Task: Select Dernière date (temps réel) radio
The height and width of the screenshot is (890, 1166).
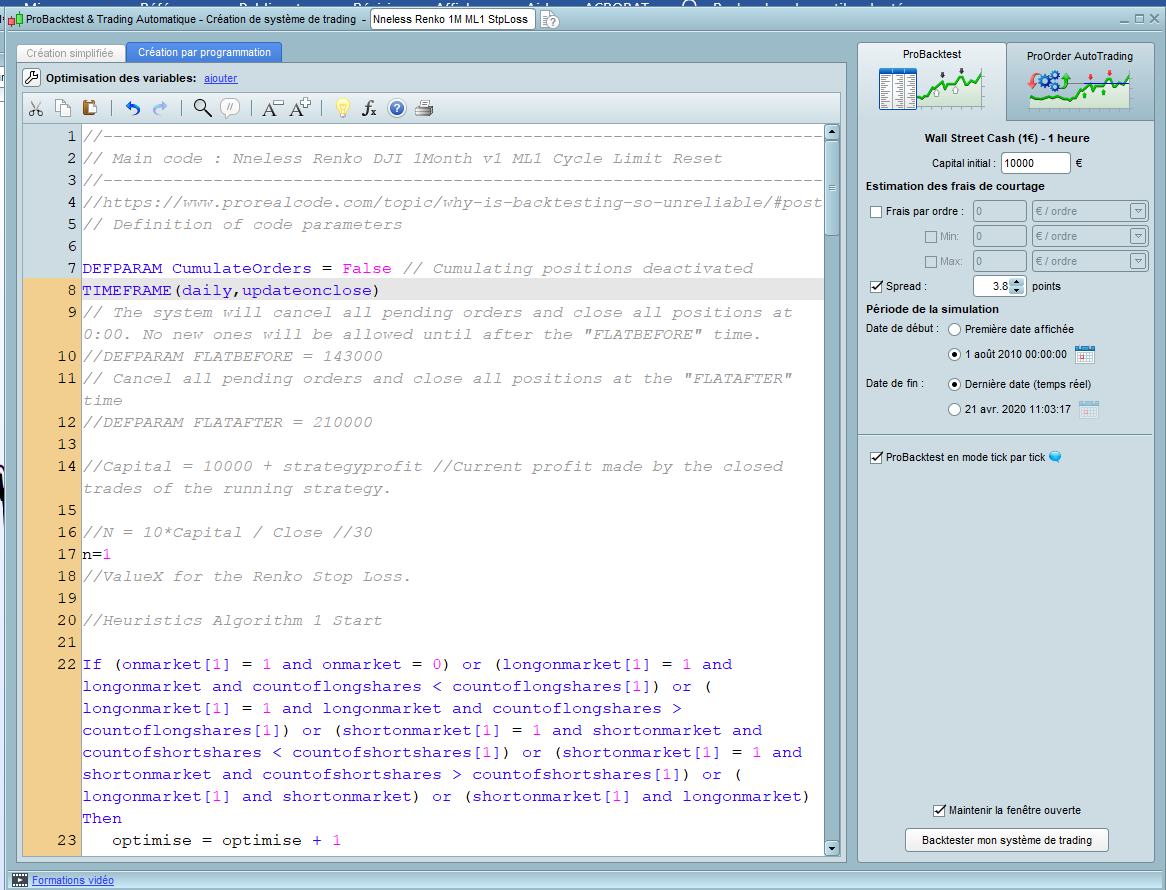Action: 954,384
